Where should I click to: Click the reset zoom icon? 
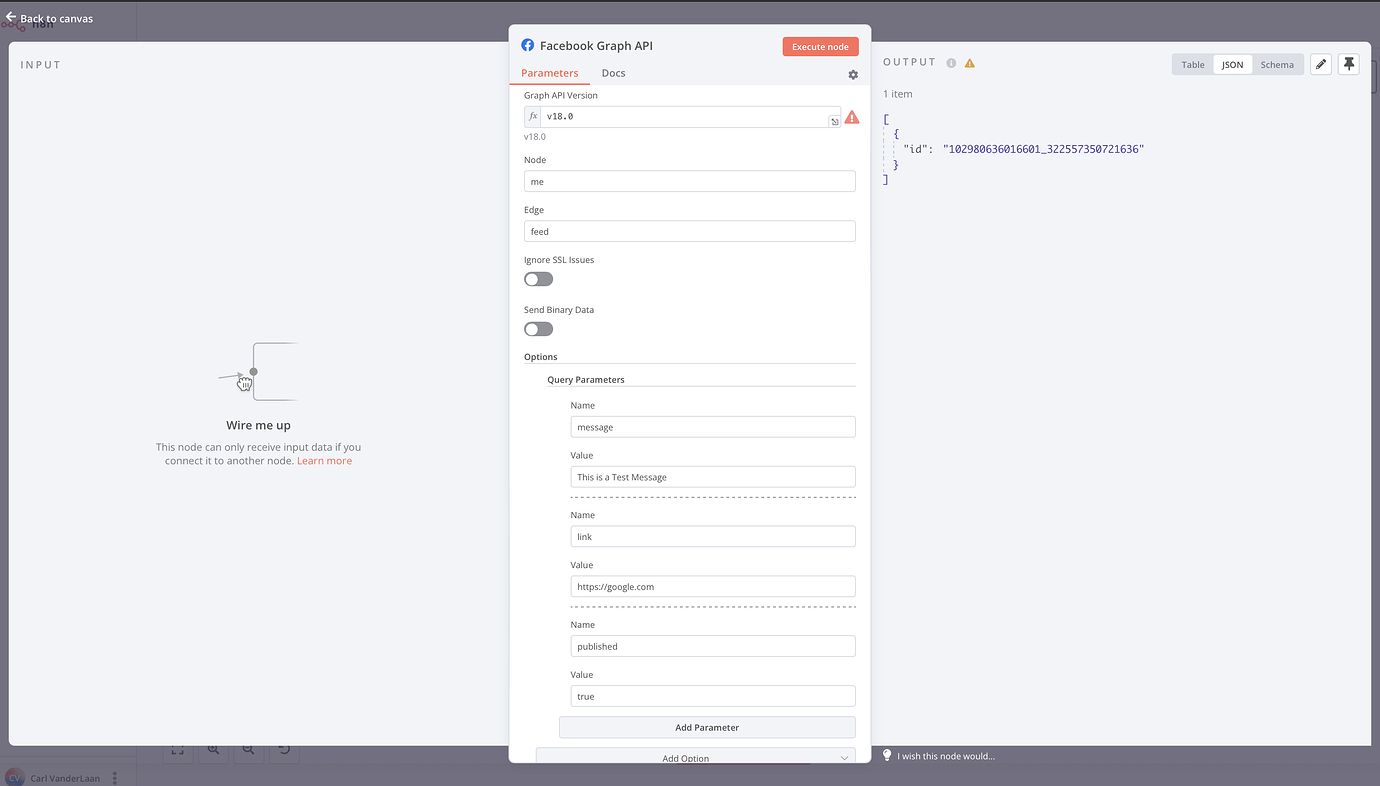283,750
